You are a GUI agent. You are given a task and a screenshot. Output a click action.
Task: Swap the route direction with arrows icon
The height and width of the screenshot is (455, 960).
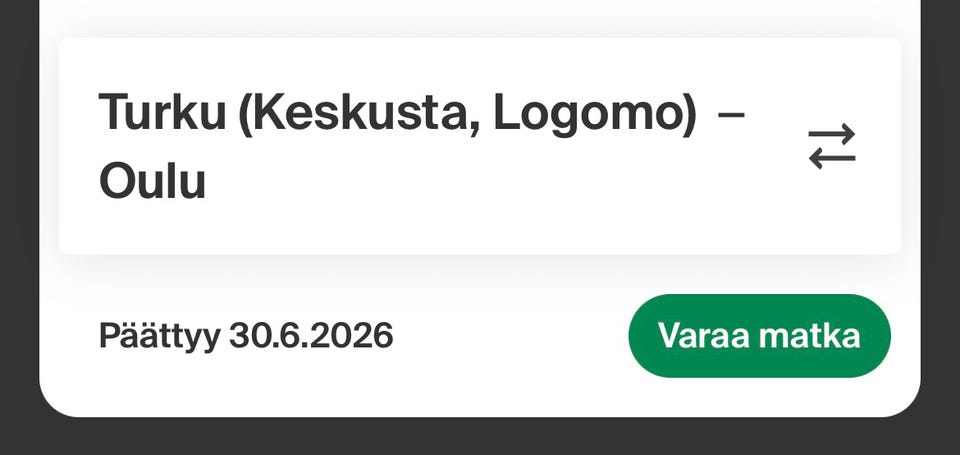[x=831, y=146]
